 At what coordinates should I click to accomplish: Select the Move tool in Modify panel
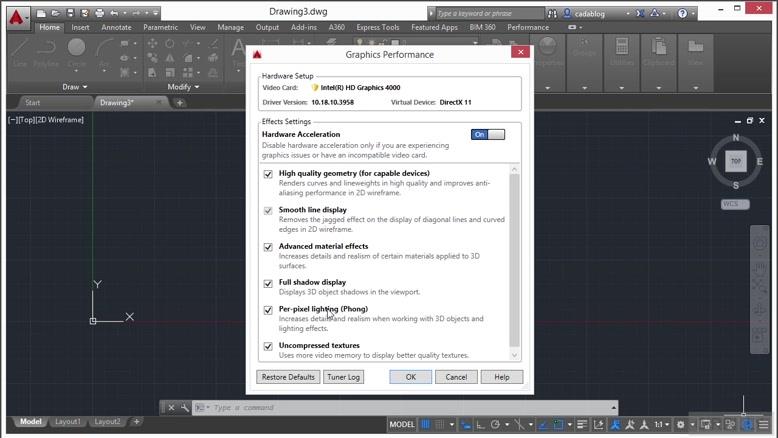point(152,44)
